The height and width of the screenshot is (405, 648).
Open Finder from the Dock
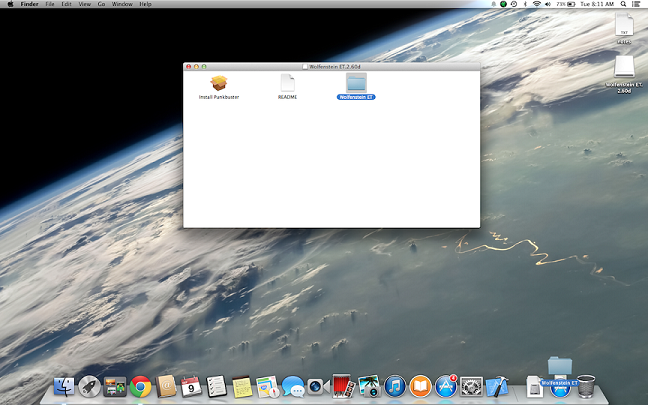[64, 387]
